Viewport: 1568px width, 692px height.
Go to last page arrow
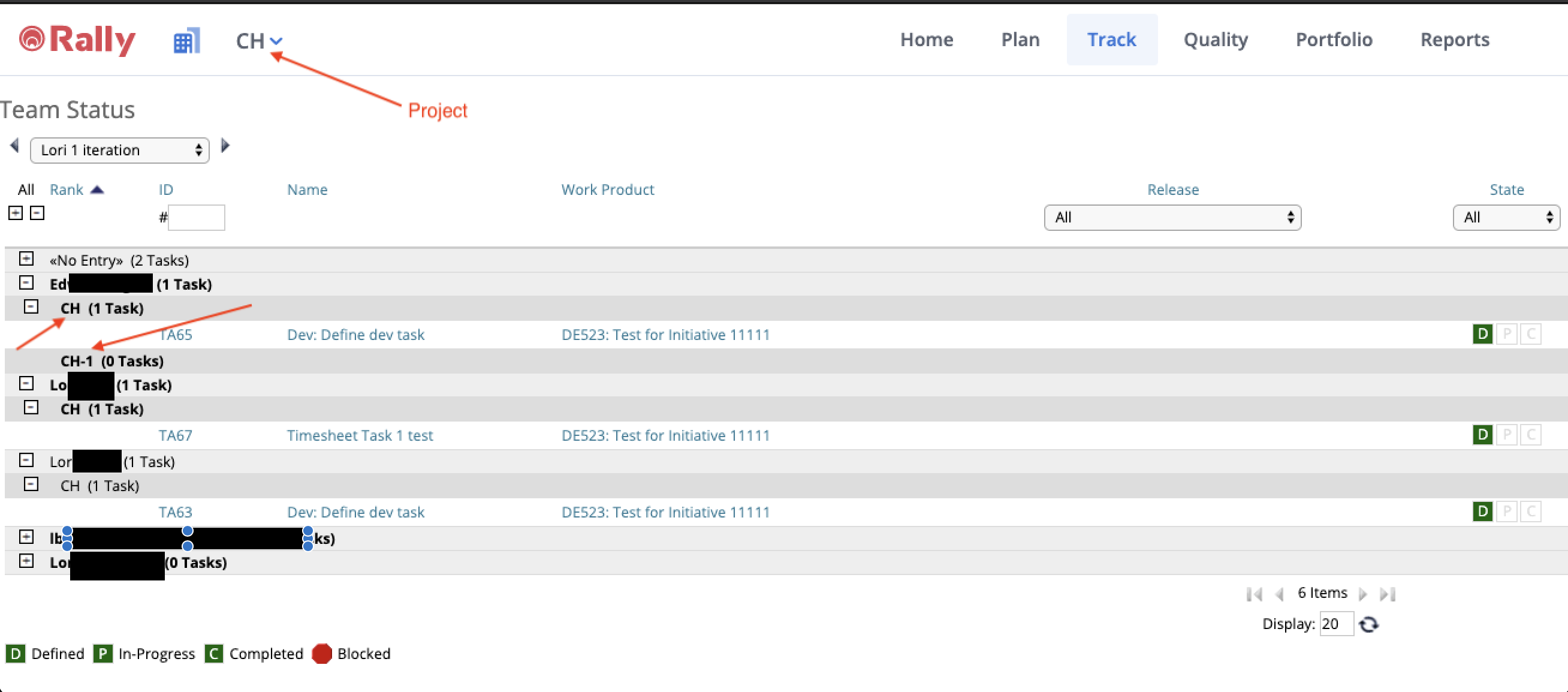(1388, 593)
